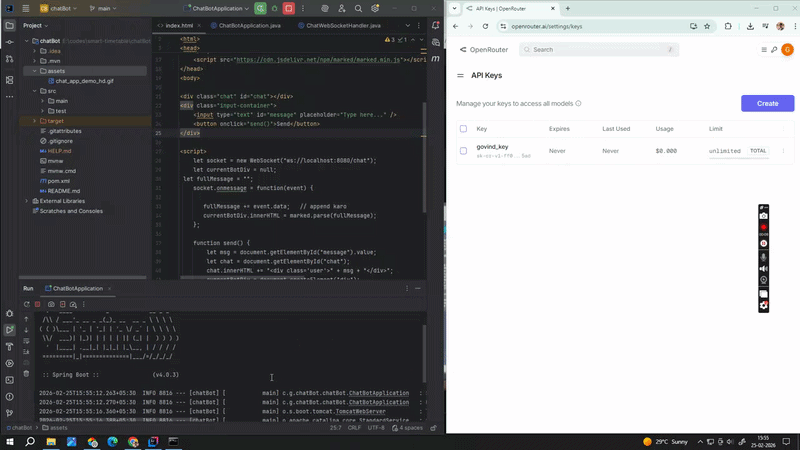
Task: Click the screen recorder camera icon
Action: [763, 216]
